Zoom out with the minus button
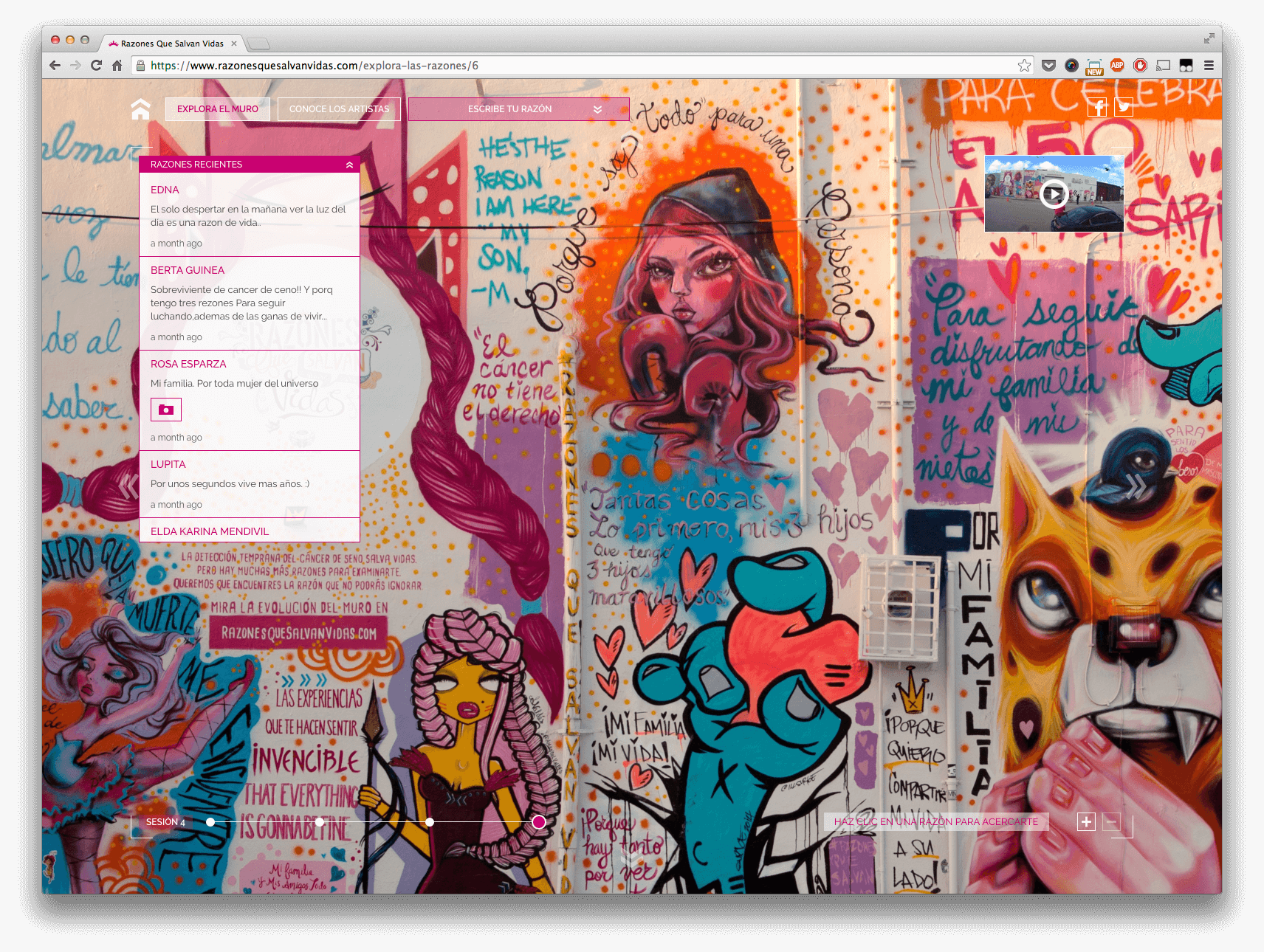 point(1112,821)
